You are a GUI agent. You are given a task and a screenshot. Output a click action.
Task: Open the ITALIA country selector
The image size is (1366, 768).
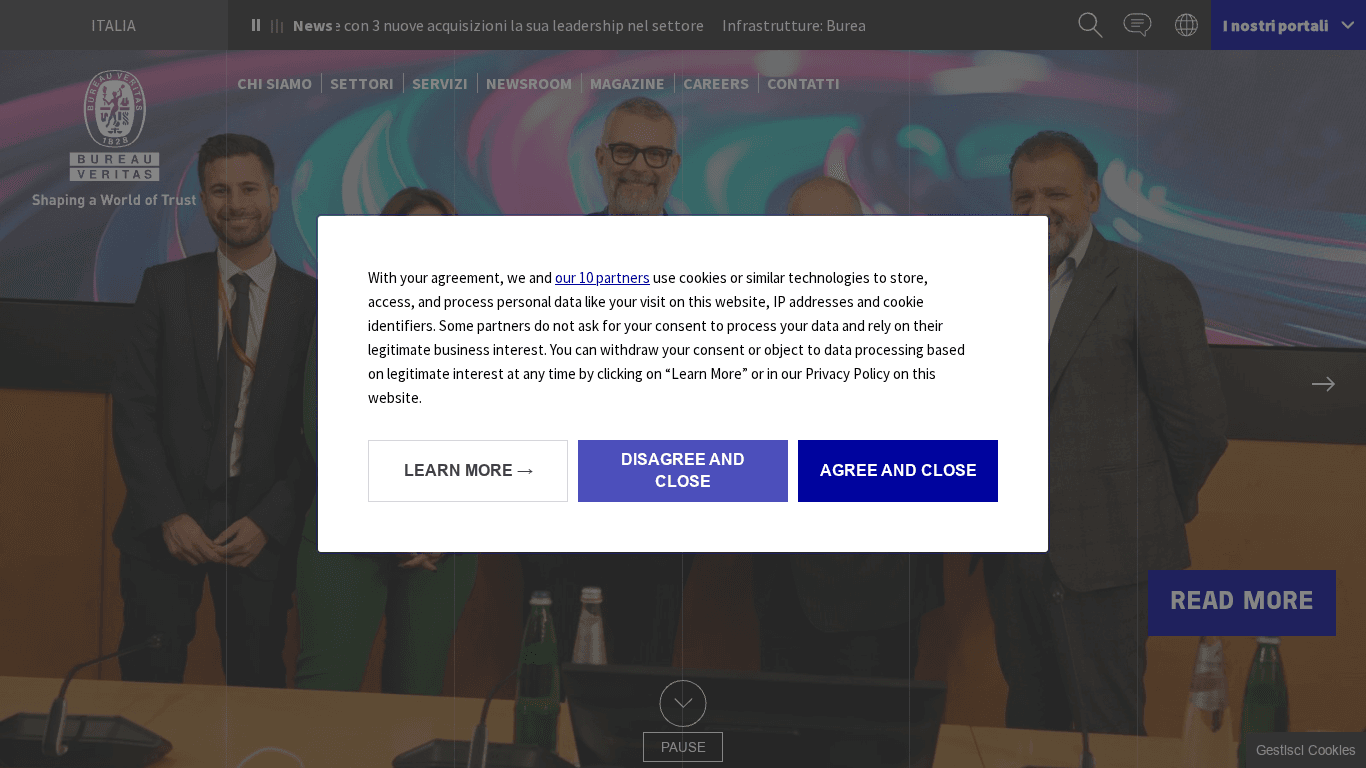113,25
